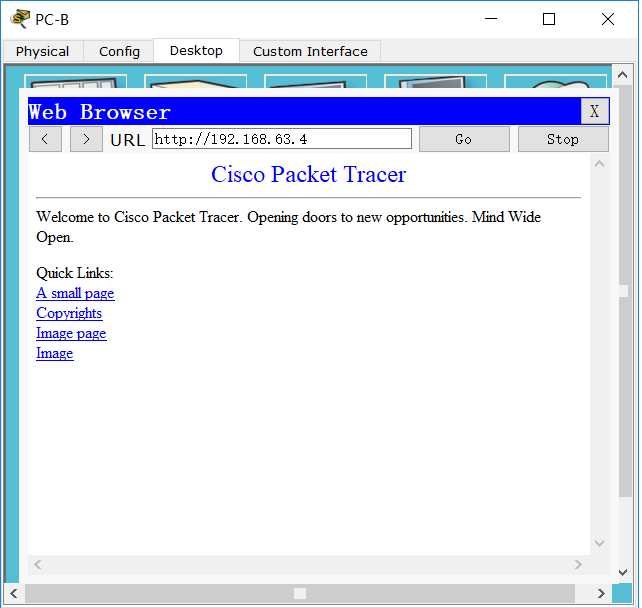Screen dimensions: 642x608
Task: Click the browser back arrow button
Action: pyautogui.click(x=45, y=139)
